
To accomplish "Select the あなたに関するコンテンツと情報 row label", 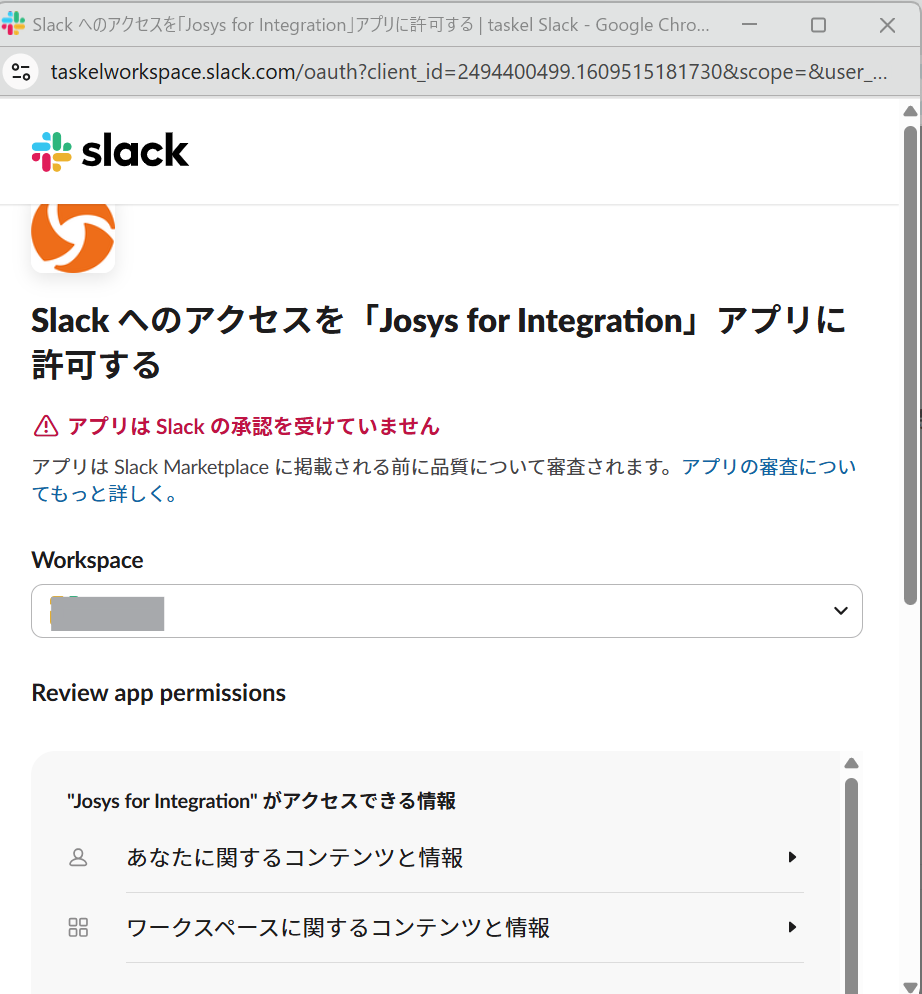I will 295,857.
